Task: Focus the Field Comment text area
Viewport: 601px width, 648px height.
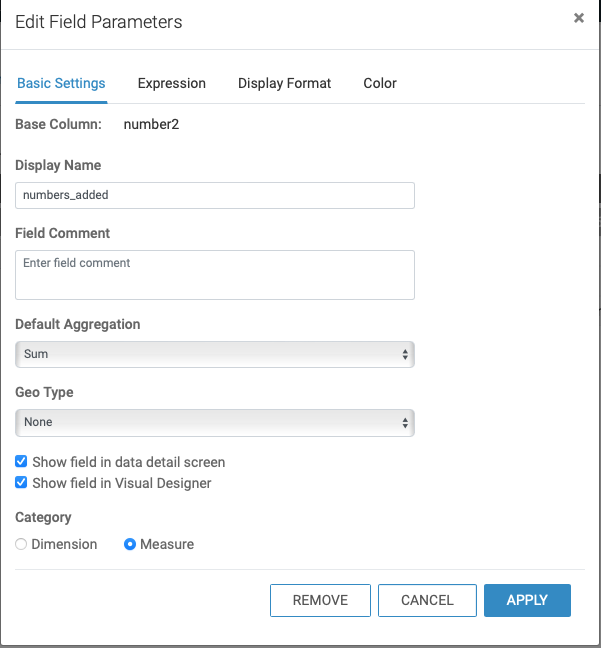Action: (x=215, y=275)
